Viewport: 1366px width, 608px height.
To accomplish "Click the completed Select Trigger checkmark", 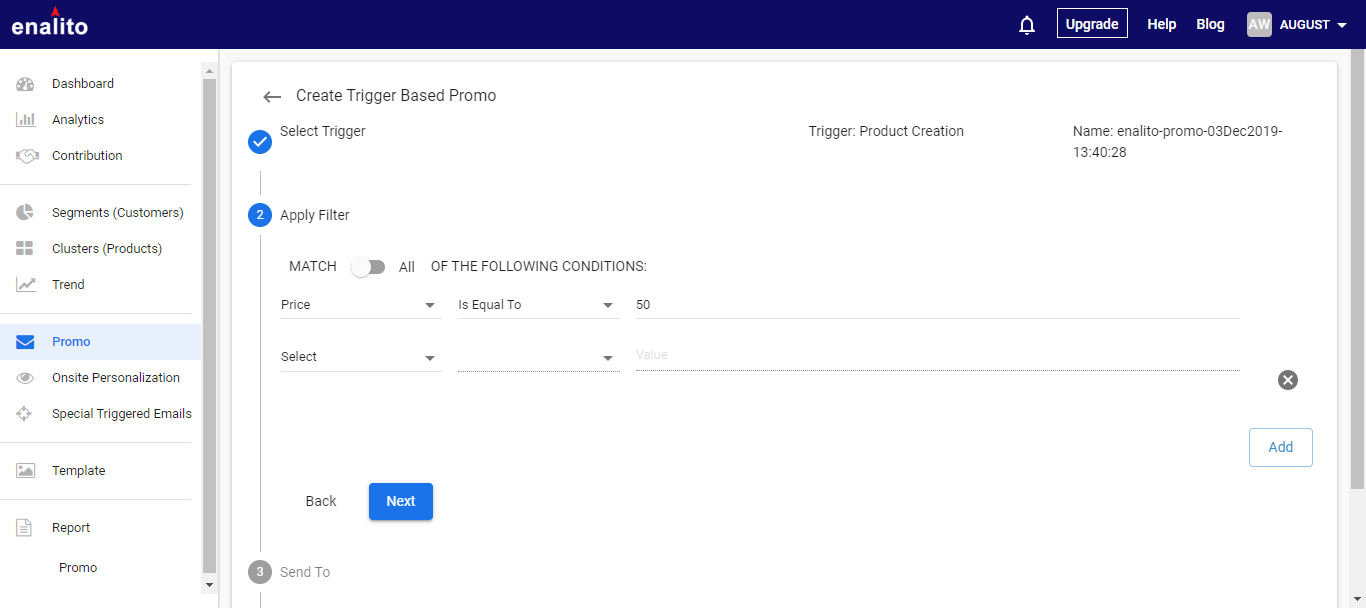I will click(x=260, y=142).
